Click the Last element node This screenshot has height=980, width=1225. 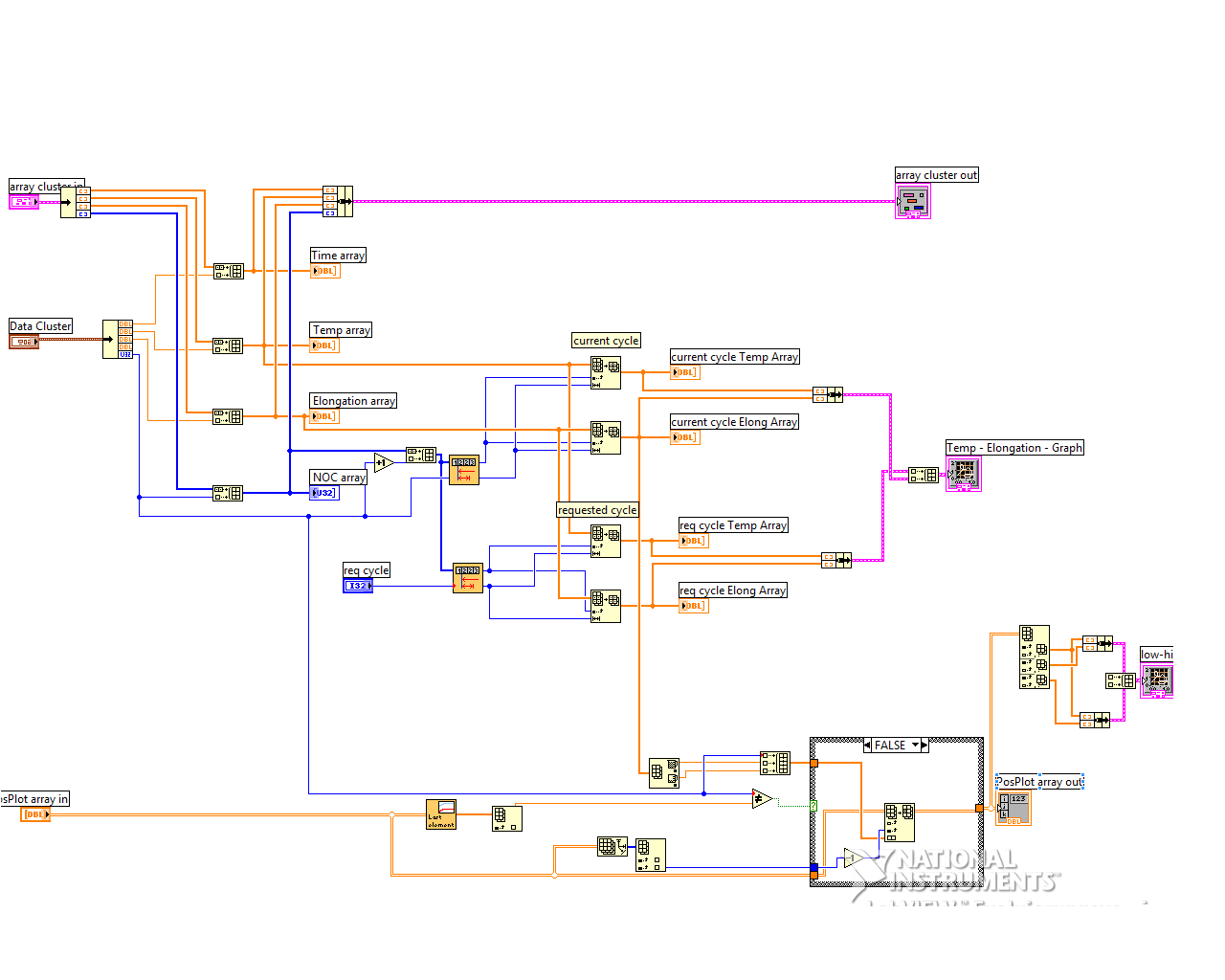[441, 814]
